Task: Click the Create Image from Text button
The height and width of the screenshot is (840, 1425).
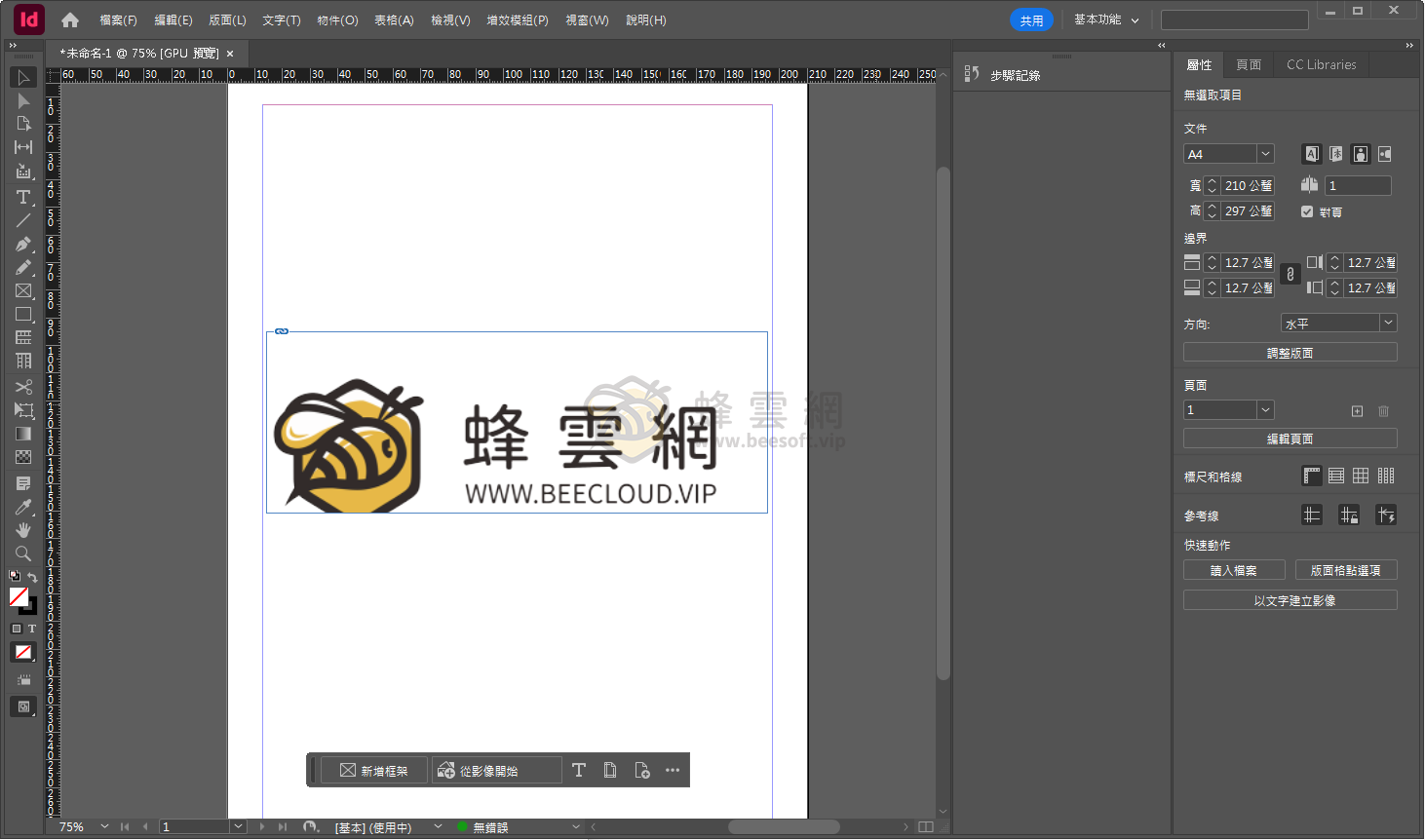Action: pos(1290,600)
